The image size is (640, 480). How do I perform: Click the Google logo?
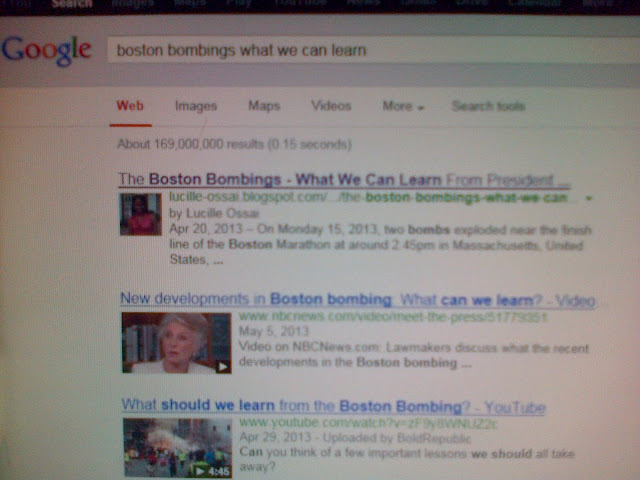click(x=46, y=51)
